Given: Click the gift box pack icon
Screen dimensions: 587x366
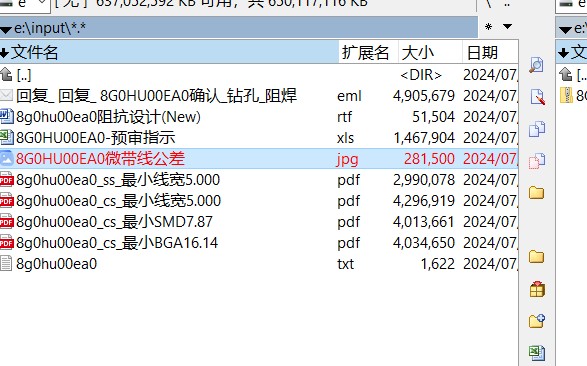Looking at the screenshot, I should coord(537,289).
